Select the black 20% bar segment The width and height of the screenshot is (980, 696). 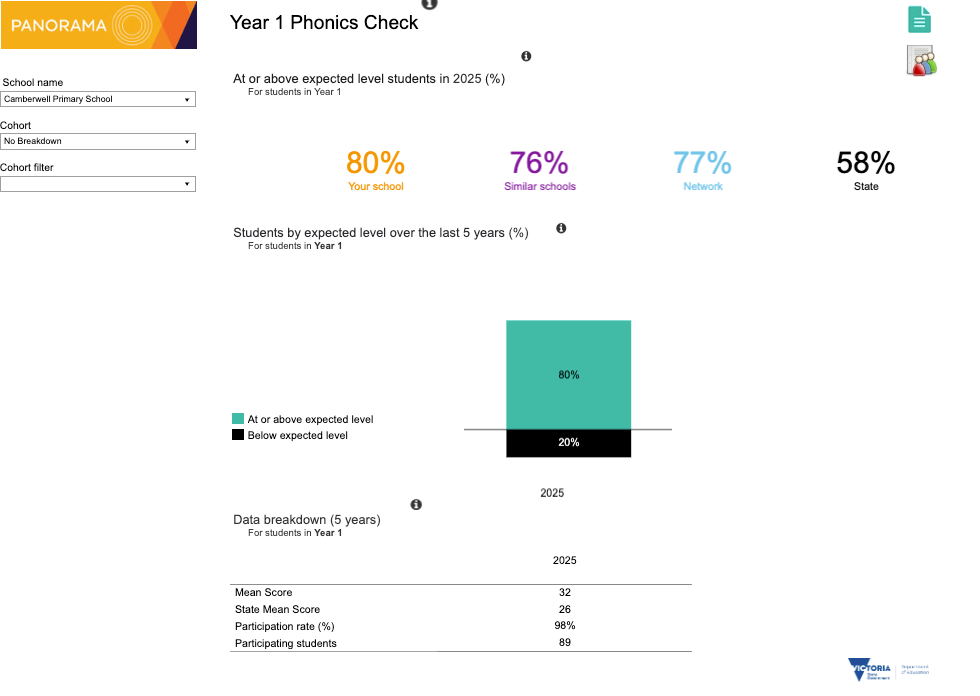[568, 443]
